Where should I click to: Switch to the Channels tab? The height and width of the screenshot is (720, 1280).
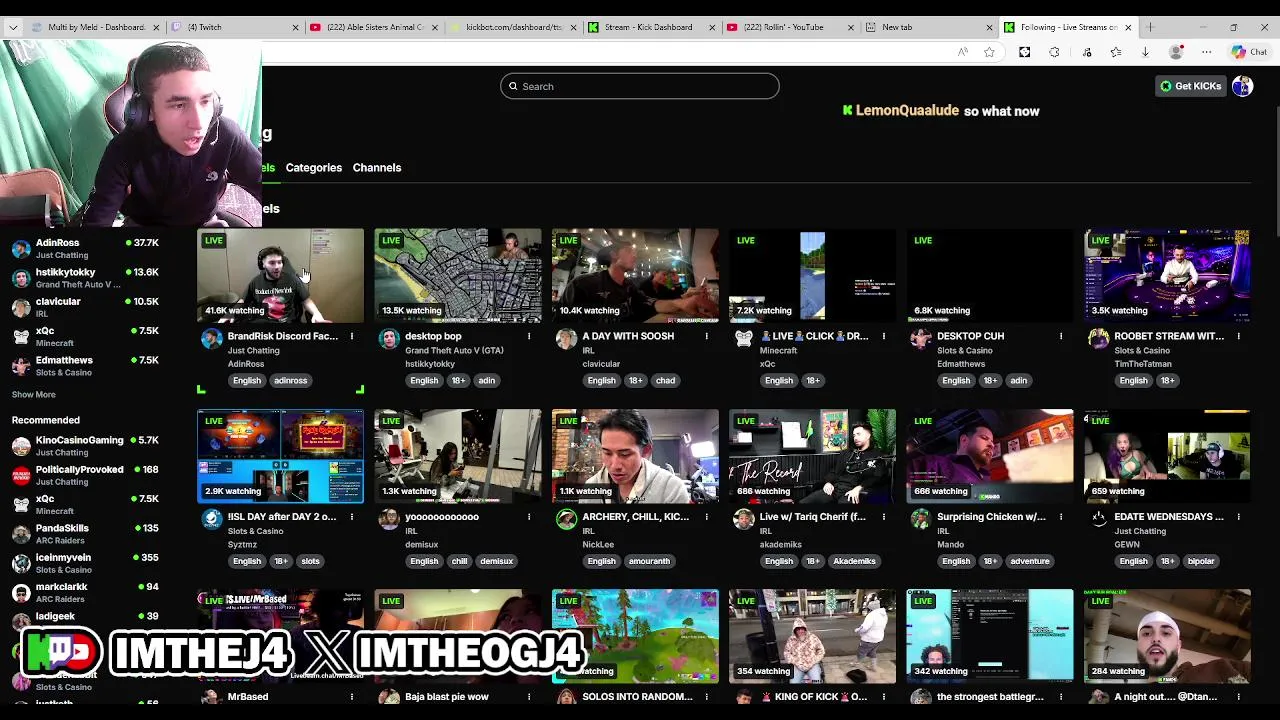click(377, 168)
